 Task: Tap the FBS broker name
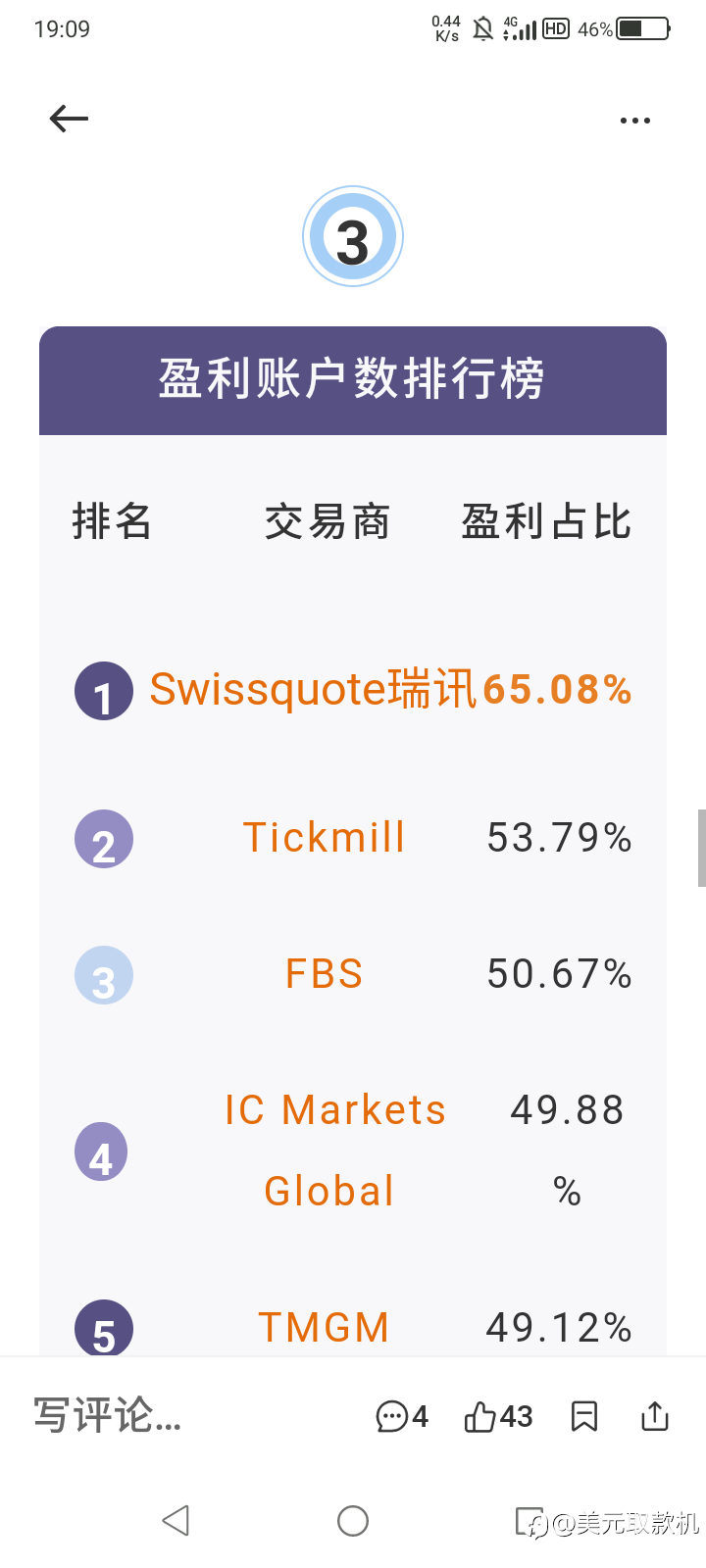(324, 974)
